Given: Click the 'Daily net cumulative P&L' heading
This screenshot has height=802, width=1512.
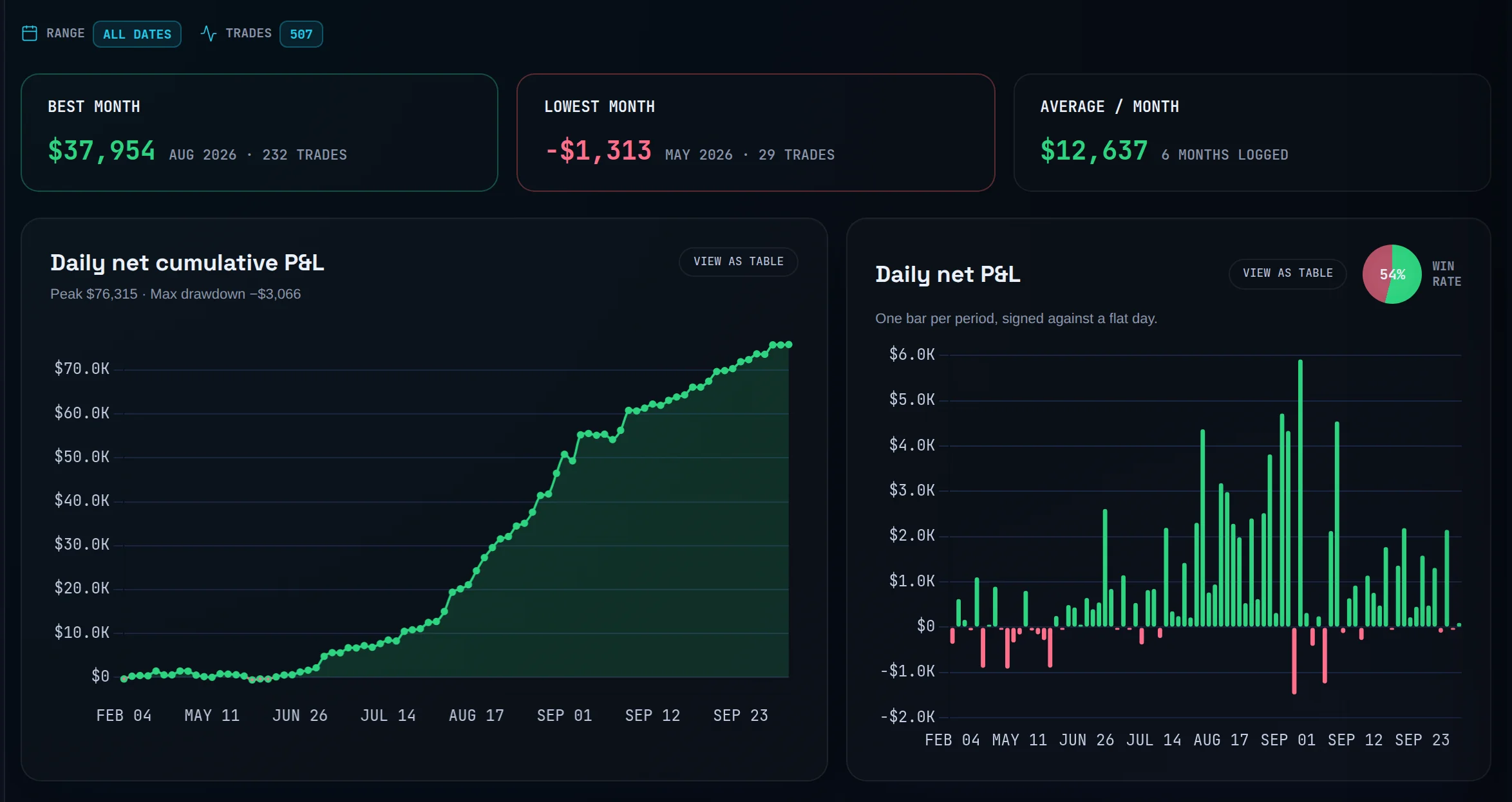Looking at the screenshot, I should pyautogui.click(x=187, y=263).
